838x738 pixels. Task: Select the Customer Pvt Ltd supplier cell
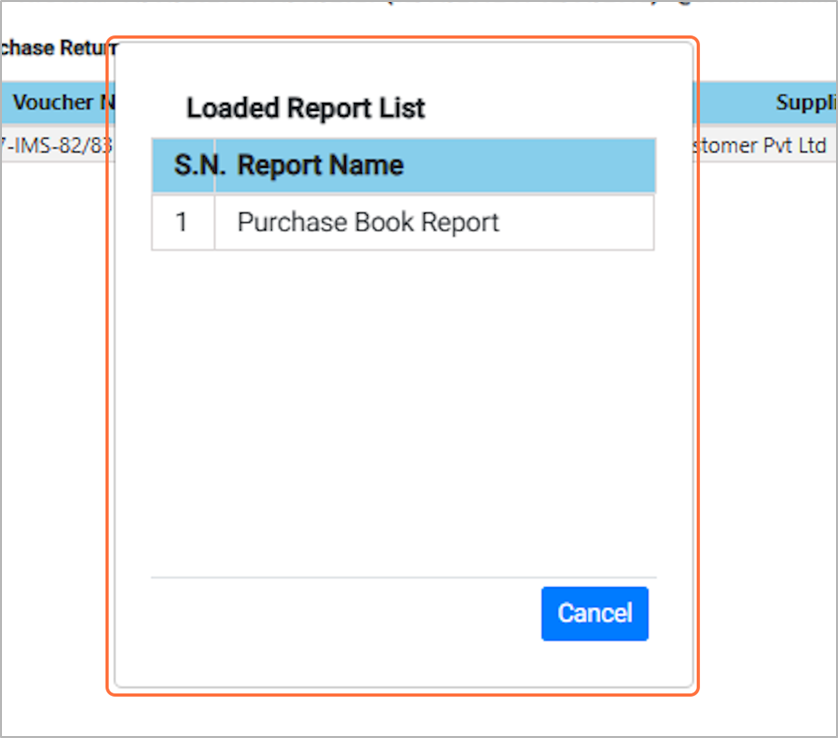762,146
